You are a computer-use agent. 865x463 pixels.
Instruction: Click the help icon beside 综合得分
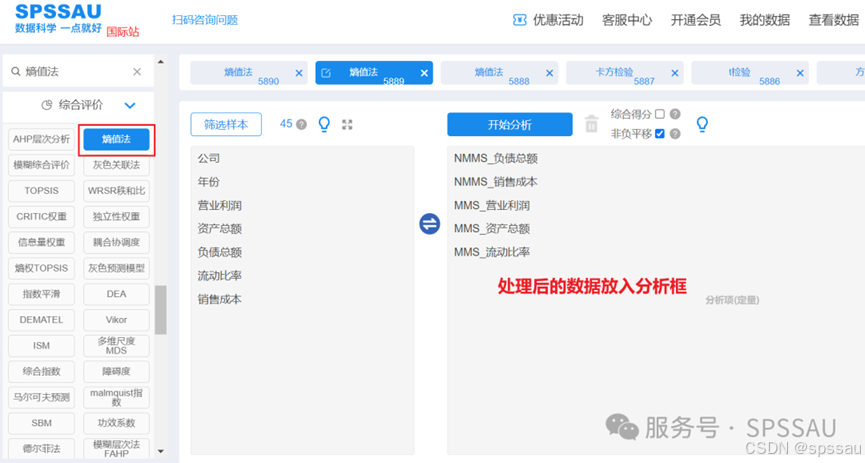675,114
